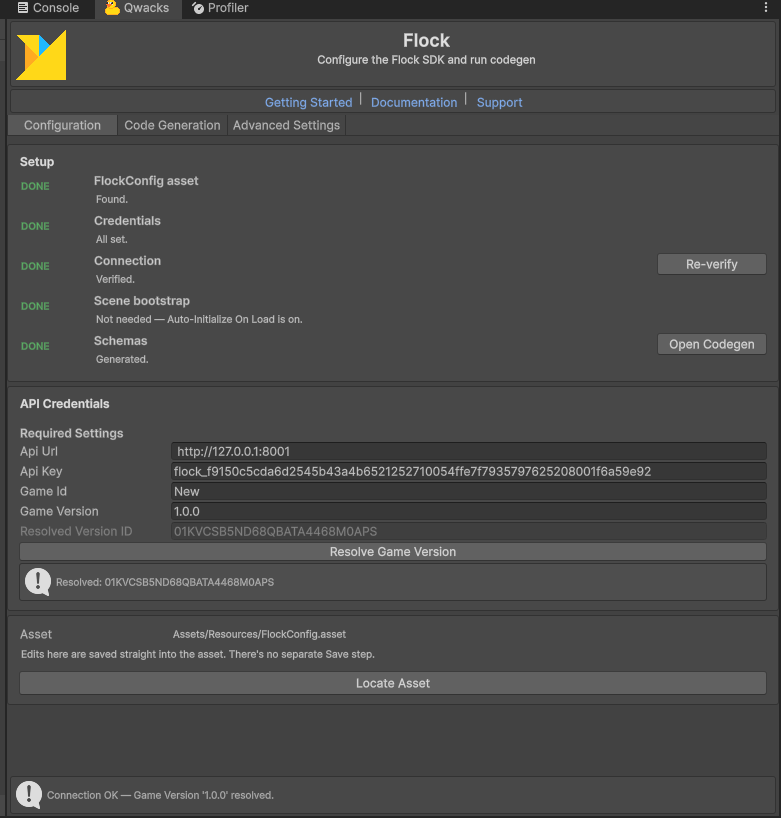Click the Qwacks duck icon

[112, 8]
